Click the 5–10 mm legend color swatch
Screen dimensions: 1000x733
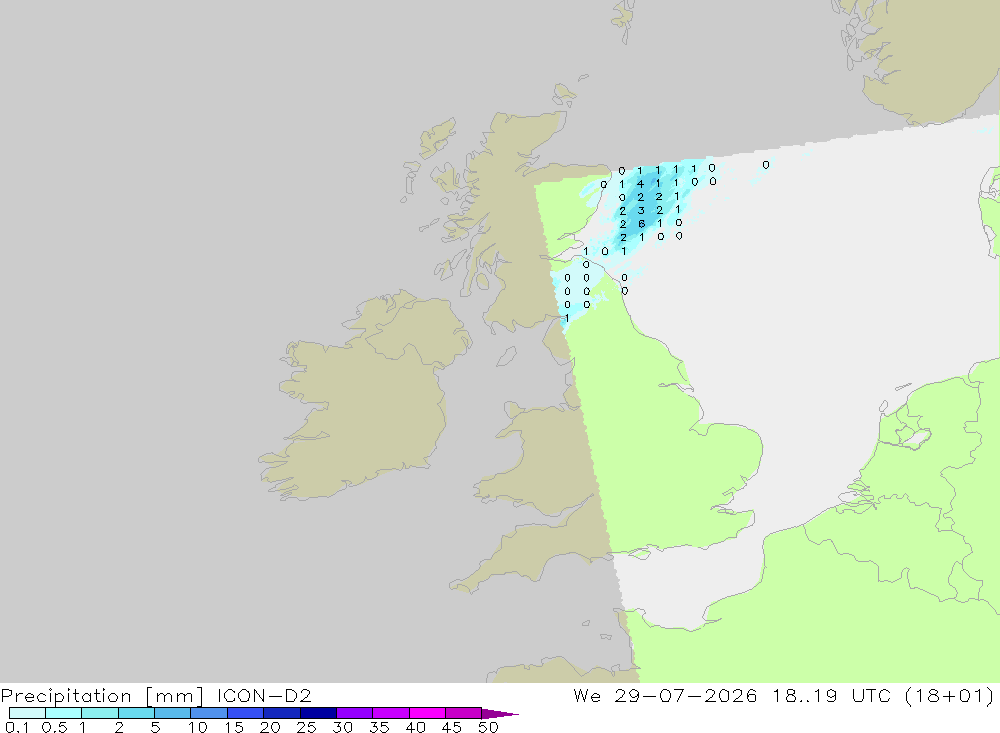(172, 713)
